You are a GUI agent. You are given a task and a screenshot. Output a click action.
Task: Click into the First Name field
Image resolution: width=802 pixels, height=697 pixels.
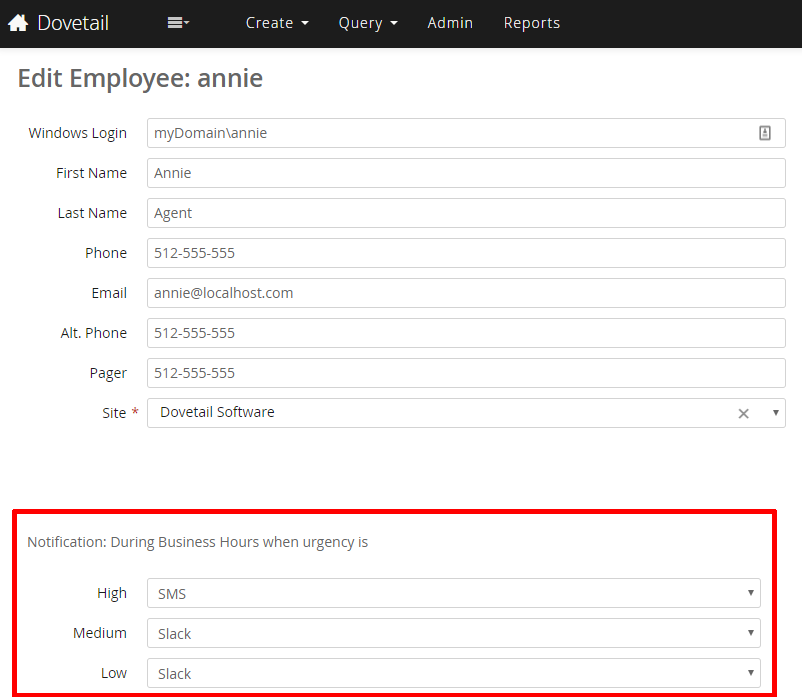[x=466, y=173]
